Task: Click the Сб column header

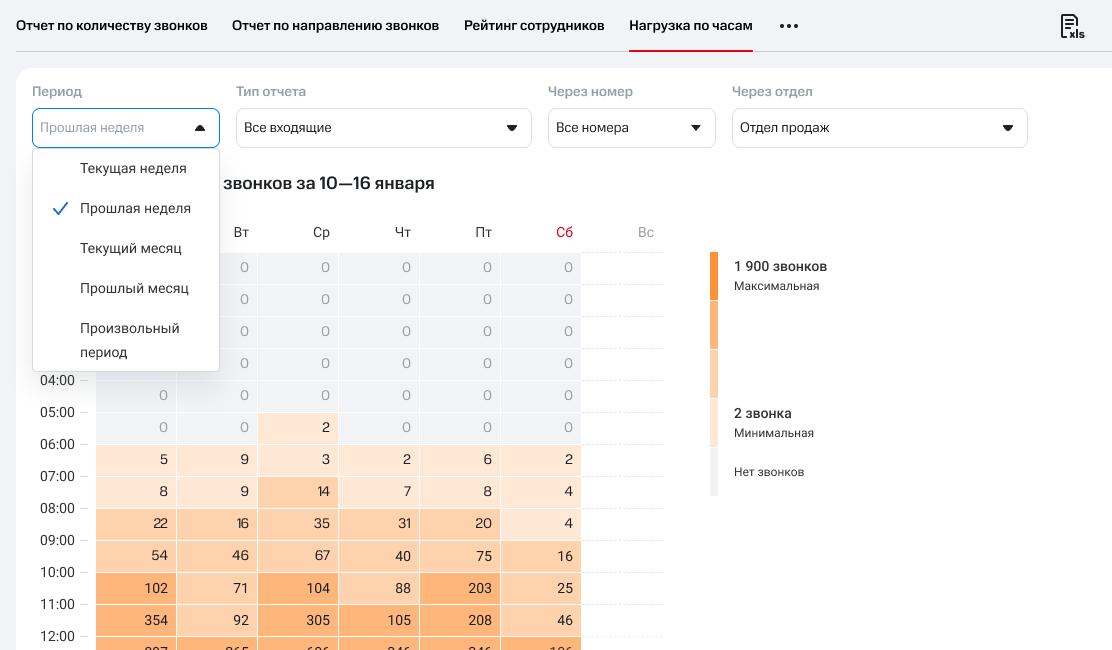Action: coord(564,233)
